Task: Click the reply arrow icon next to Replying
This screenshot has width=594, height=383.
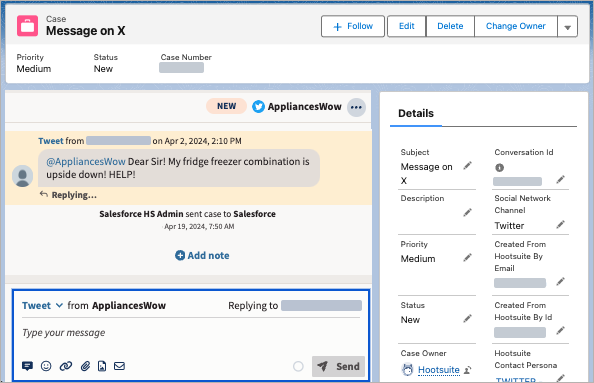Action: (x=44, y=194)
